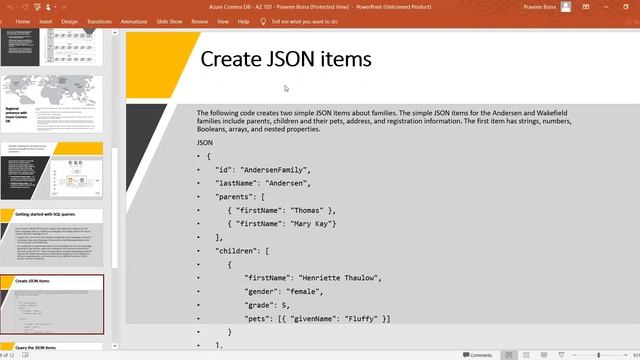Click thumbnail pane scroll up arrow
This screenshot has height=360, width=640.
115,33
